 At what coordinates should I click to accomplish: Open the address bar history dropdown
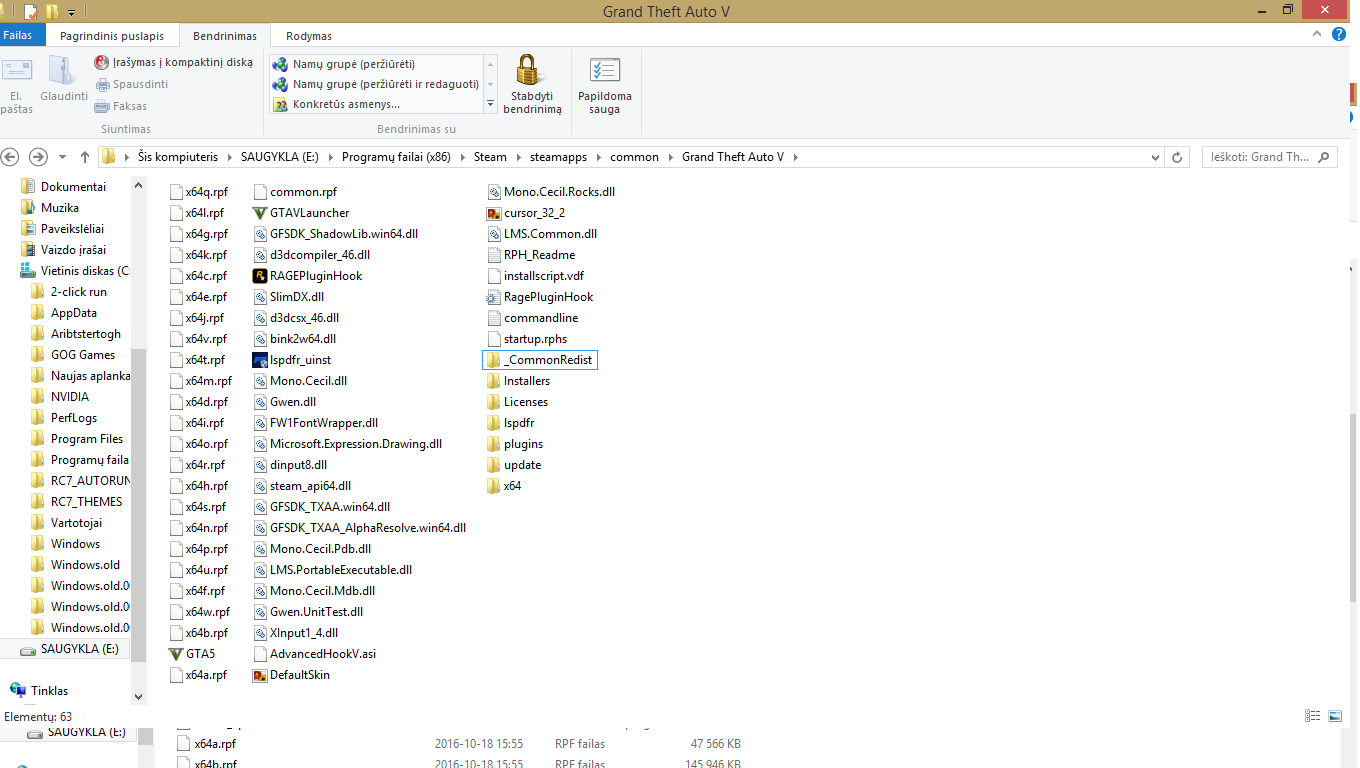[x=1156, y=157]
